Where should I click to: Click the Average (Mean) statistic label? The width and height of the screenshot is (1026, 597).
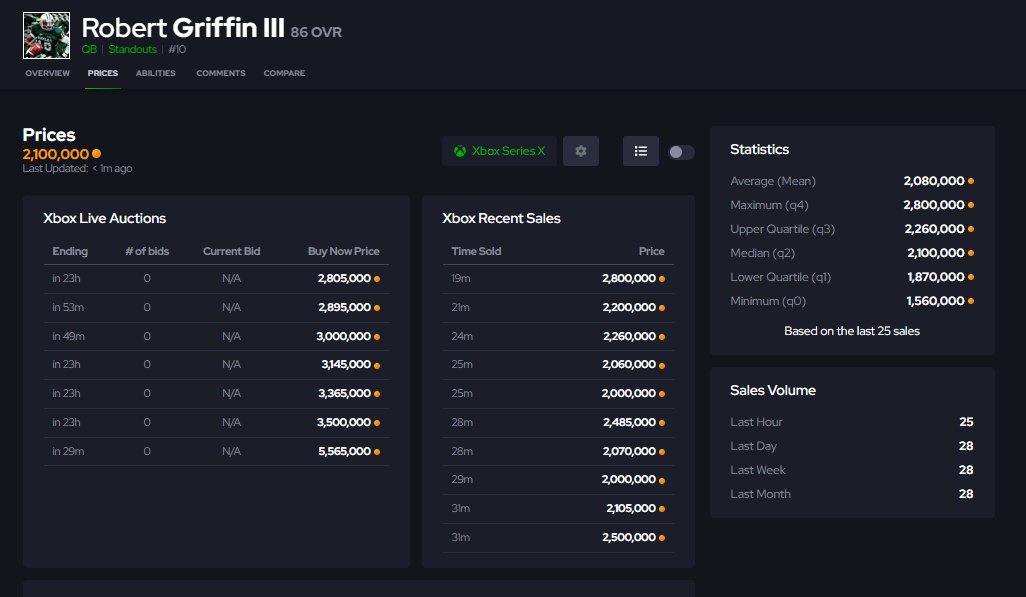(x=773, y=181)
